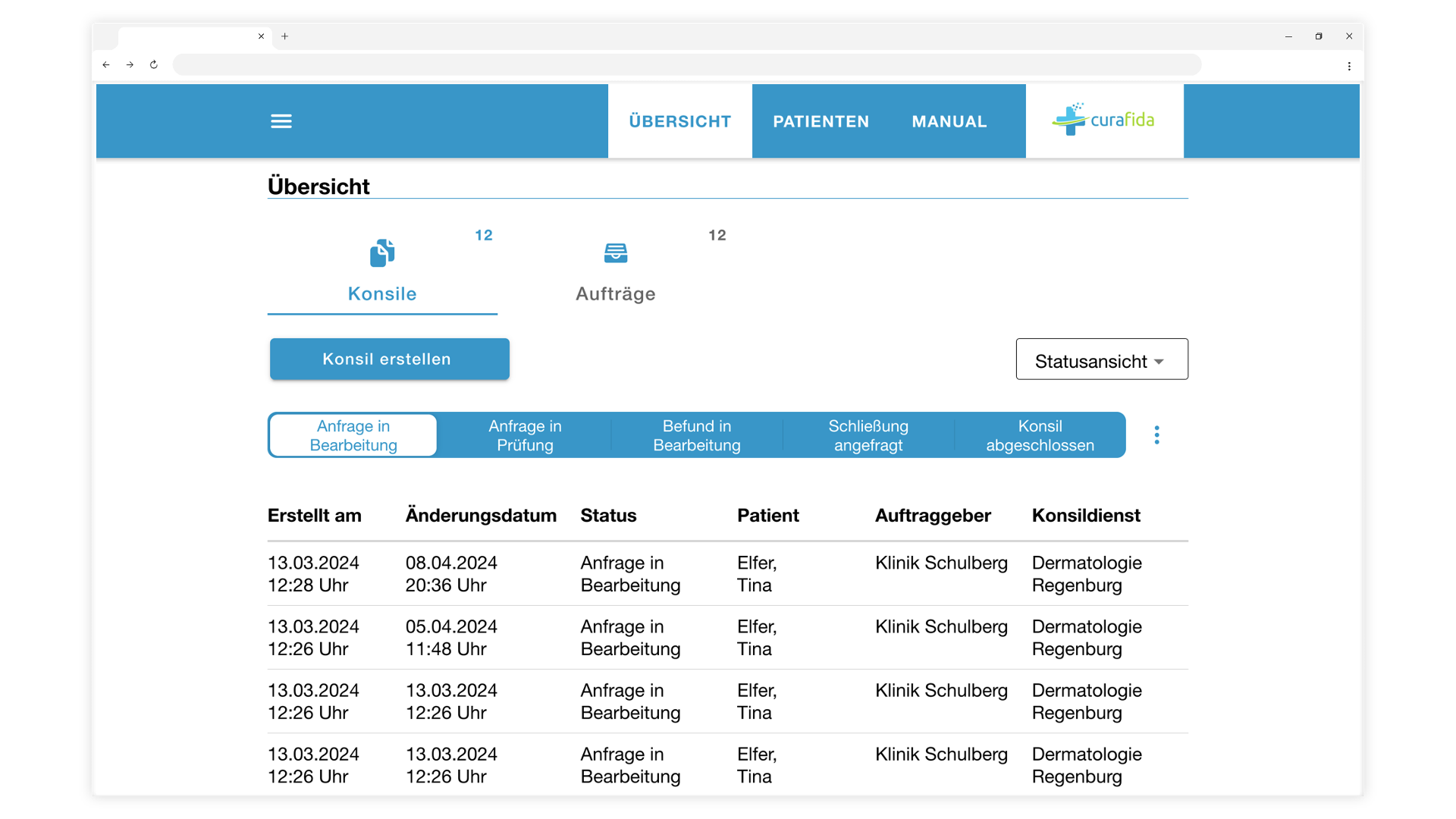Open the MANUAL tab
Viewport: 1456px width, 819px height.
tap(949, 121)
